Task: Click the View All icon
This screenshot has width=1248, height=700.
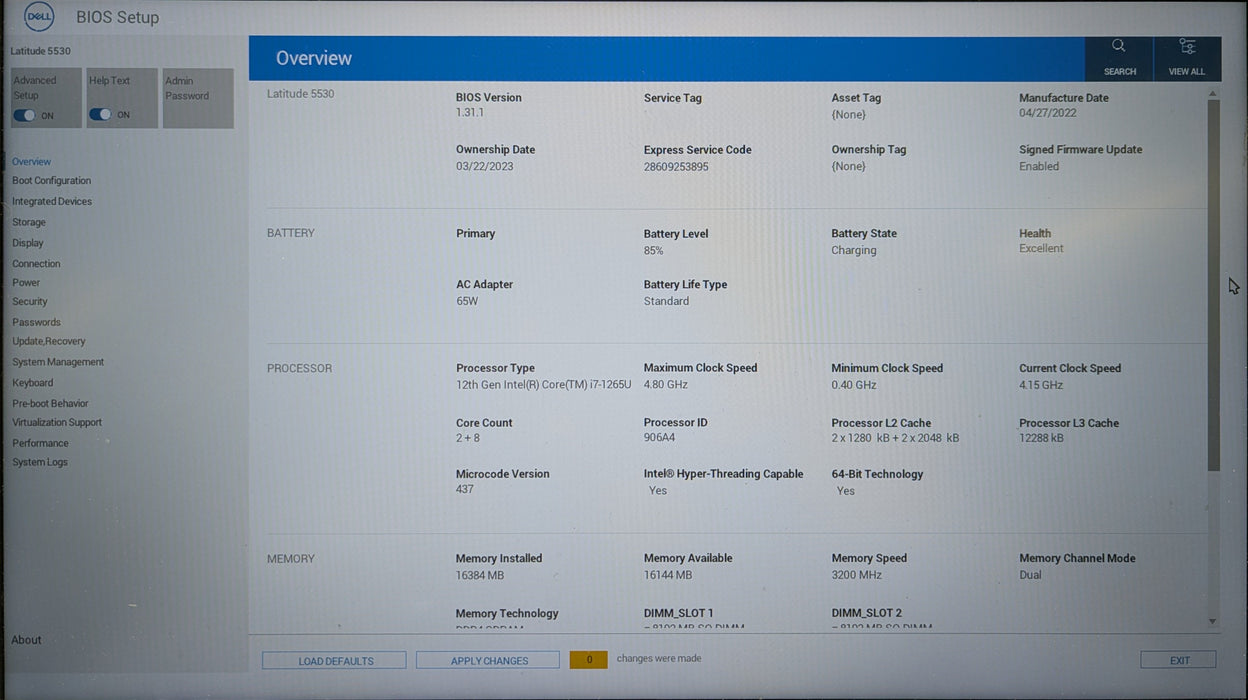Action: (1187, 46)
